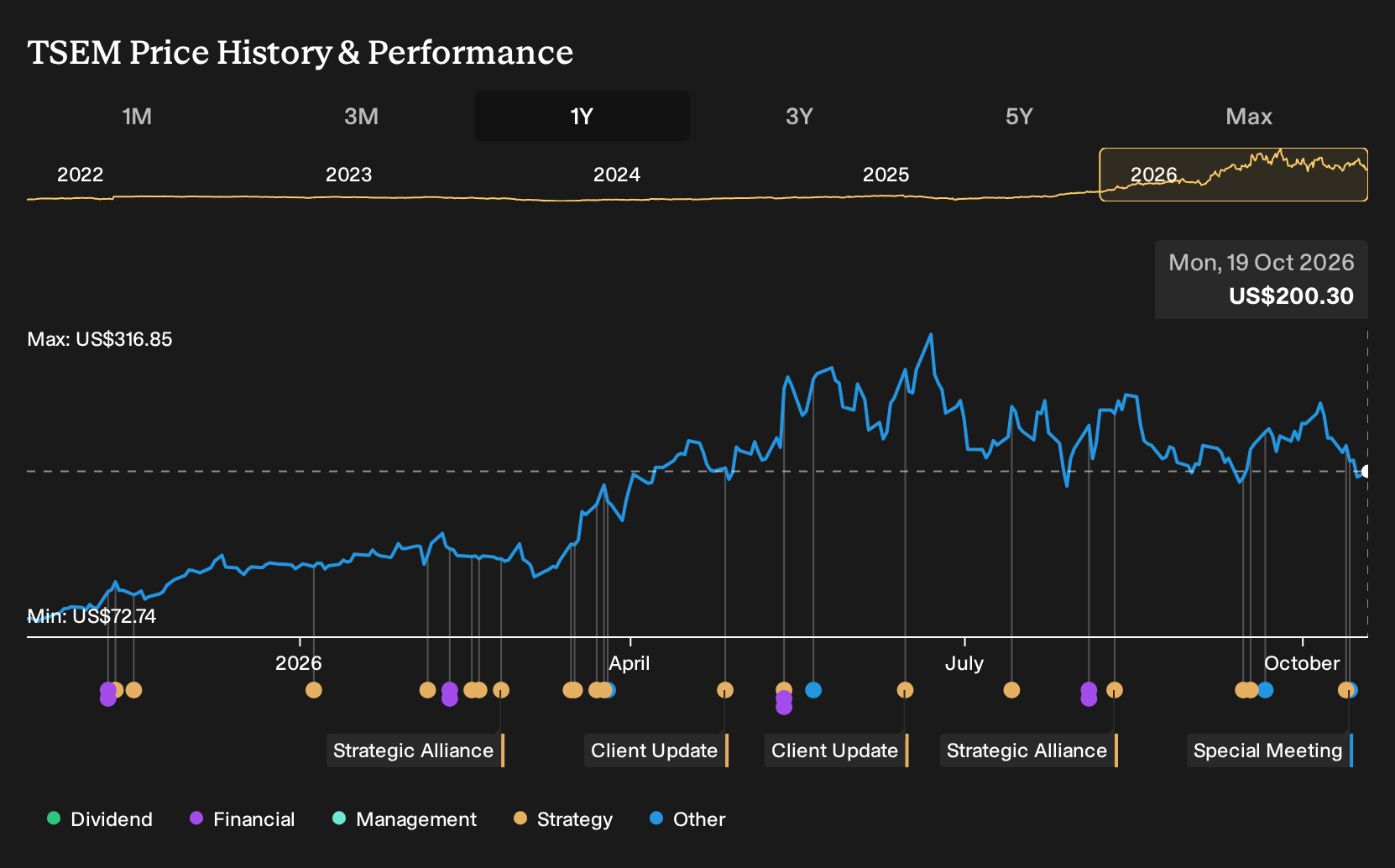Toggle the Other legend filter
Screen dimensions: 1395x868
[687, 818]
